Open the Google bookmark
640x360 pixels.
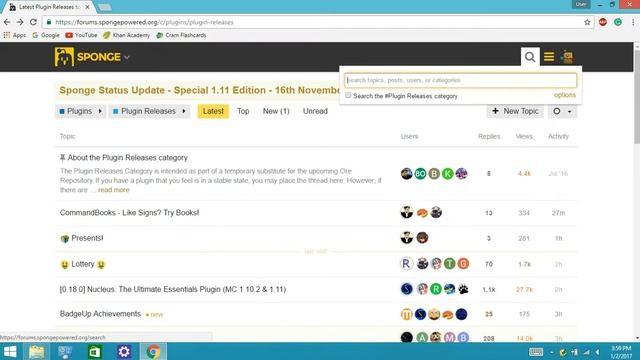pyautogui.click(x=46, y=35)
